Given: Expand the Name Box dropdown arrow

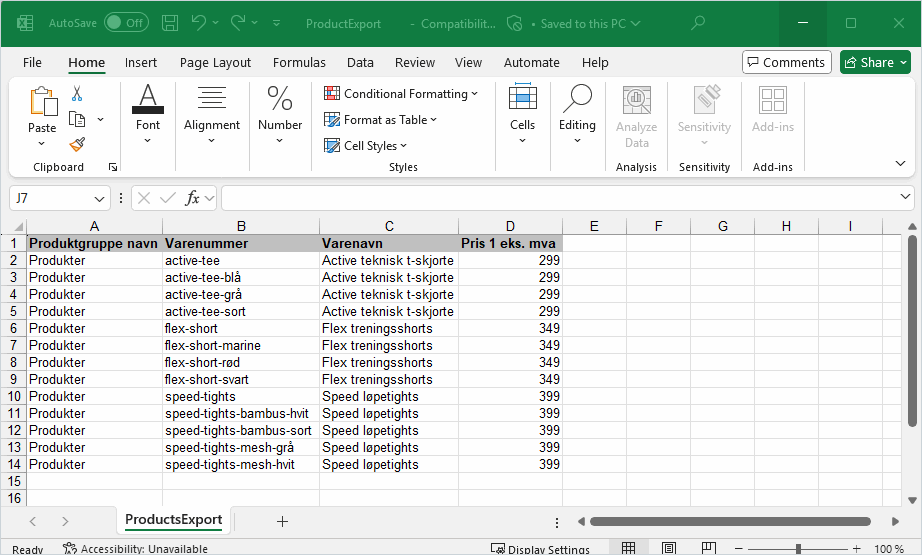Looking at the screenshot, I should (x=100, y=199).
